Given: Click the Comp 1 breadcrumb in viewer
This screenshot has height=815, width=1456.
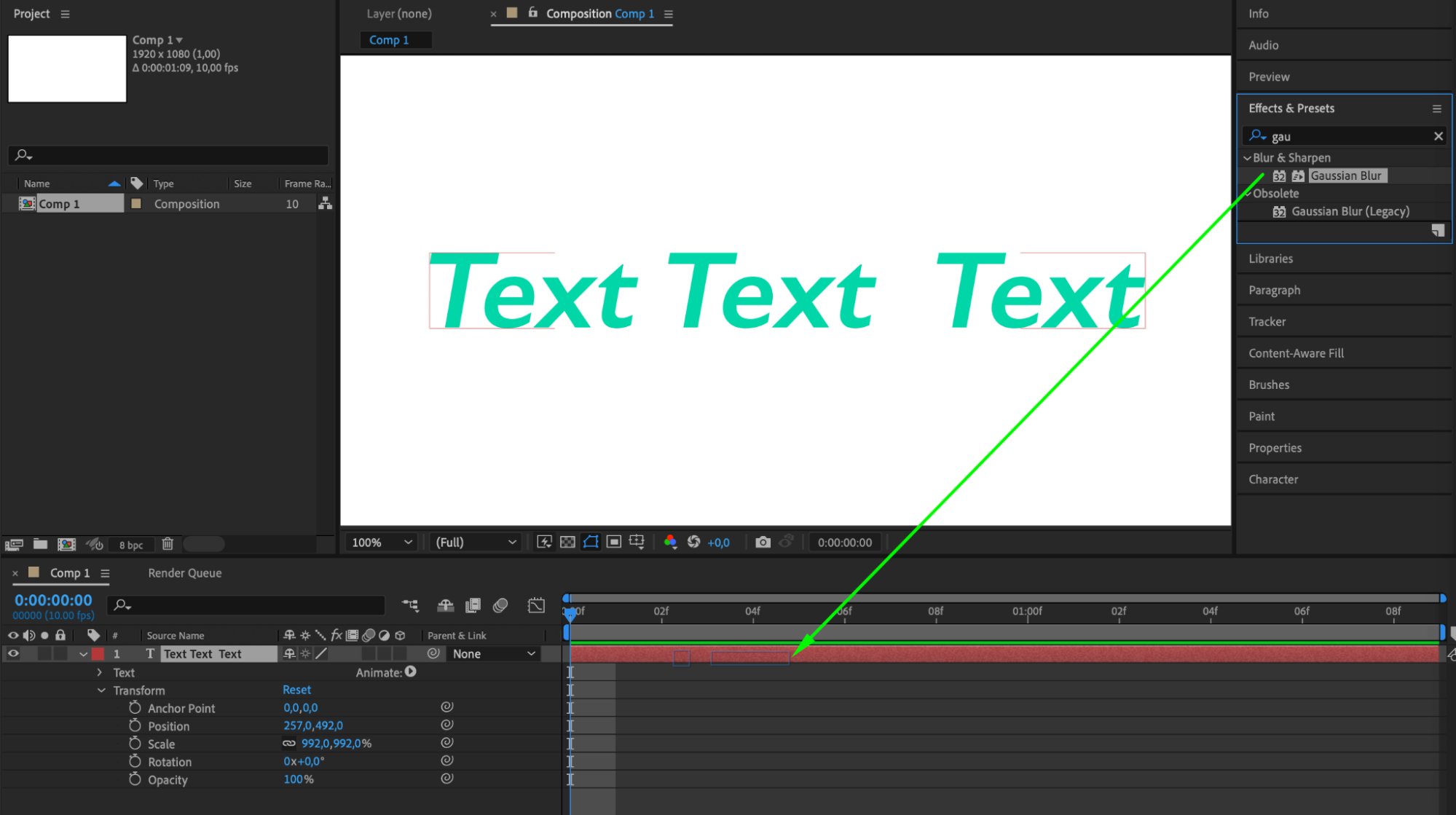Looking at the screenshot, I should coord(389,40).
